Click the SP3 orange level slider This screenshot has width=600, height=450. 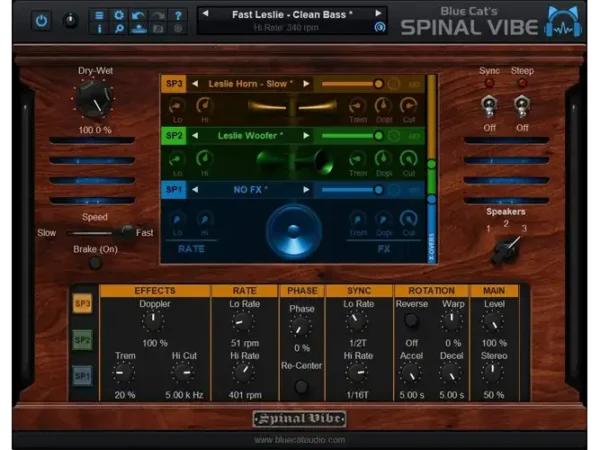coord(352,84)
